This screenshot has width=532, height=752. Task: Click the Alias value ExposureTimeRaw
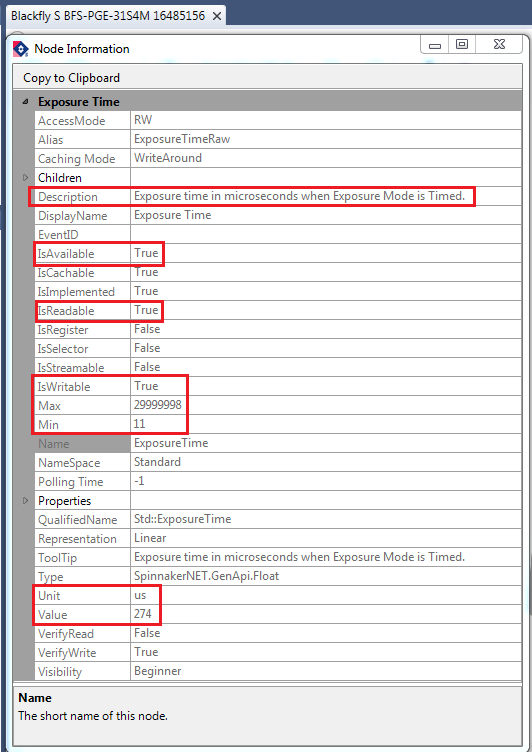pyautogui.click(x=326, y=140)
